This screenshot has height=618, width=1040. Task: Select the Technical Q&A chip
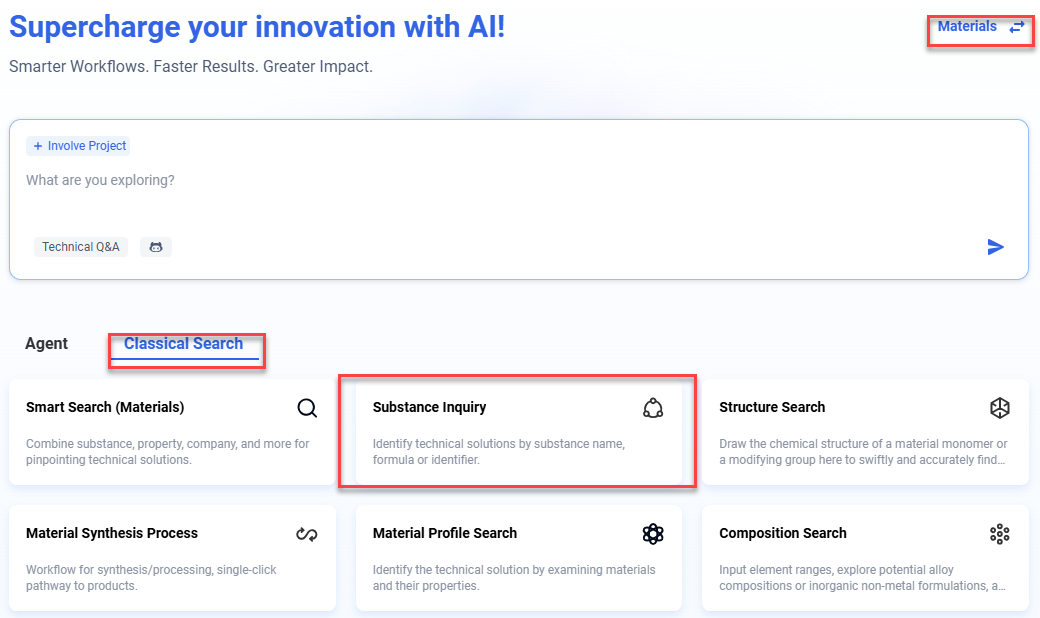[x=81, y=247]
